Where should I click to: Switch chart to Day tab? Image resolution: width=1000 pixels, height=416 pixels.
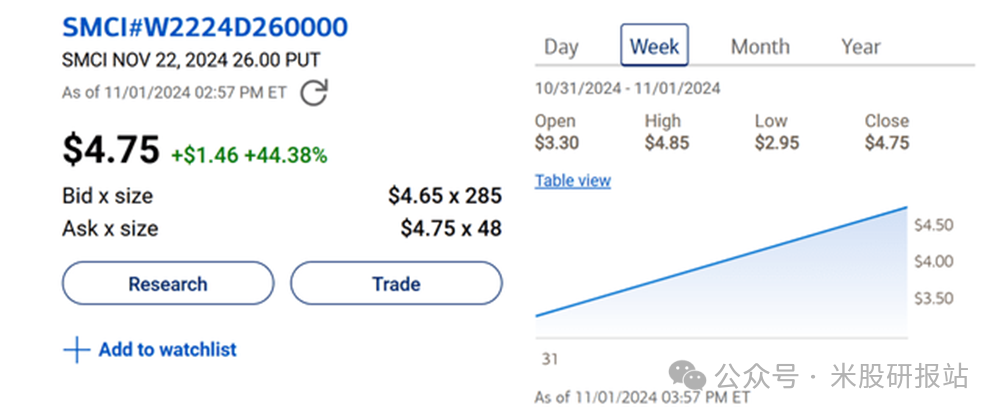click(x=561, y=46)
